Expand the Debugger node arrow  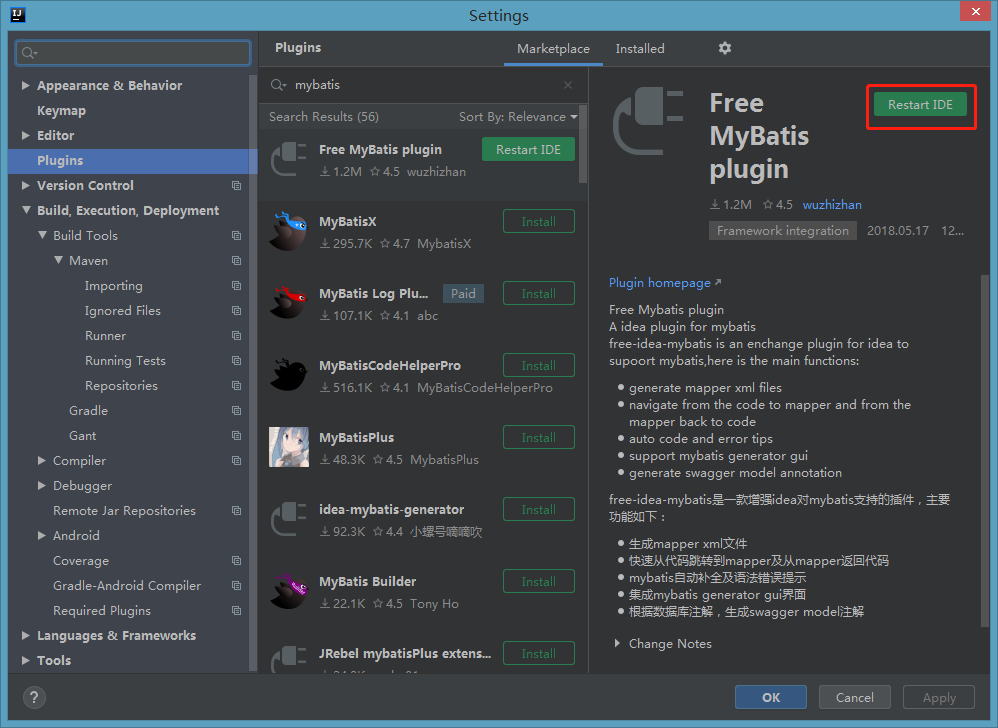tap(41, 486)
